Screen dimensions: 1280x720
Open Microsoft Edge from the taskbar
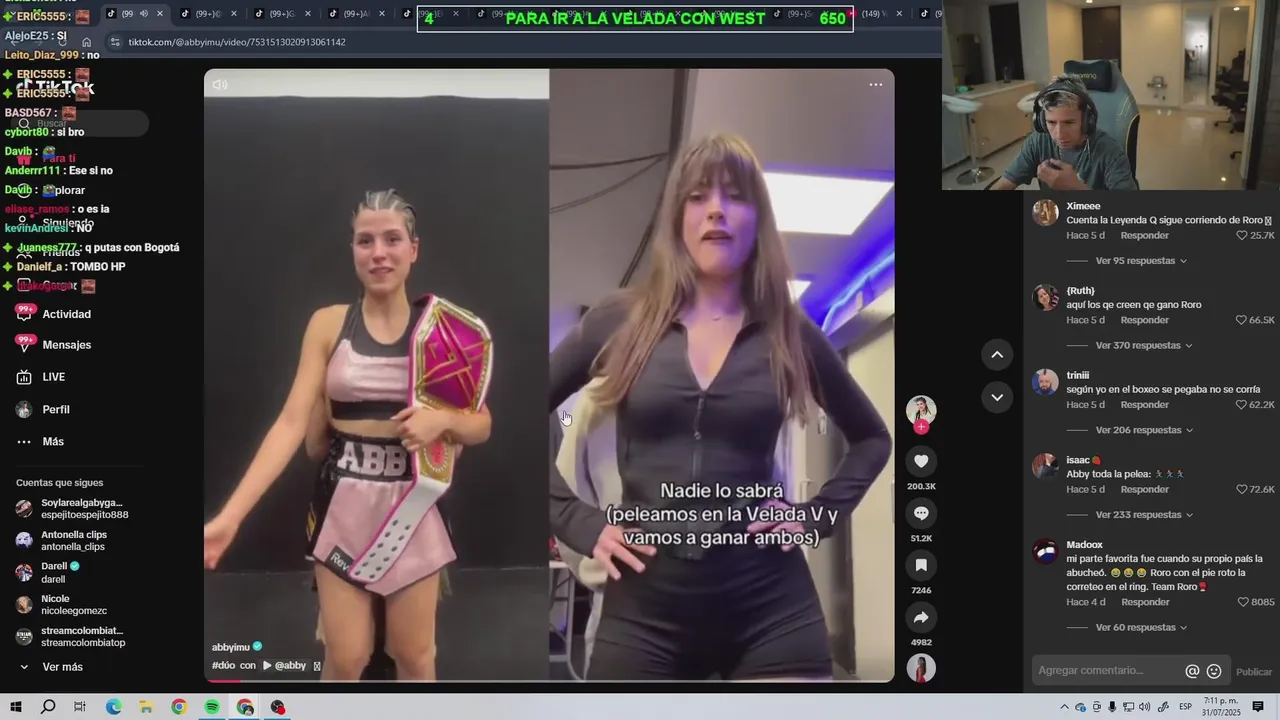113,707
